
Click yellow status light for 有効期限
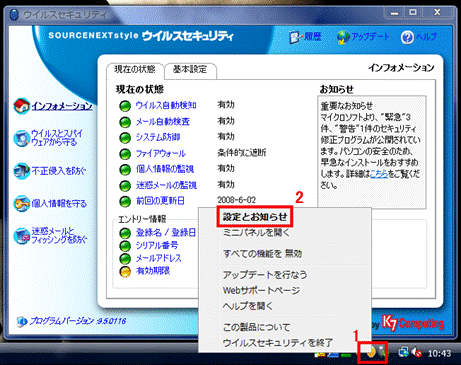[x=125, y=272]
